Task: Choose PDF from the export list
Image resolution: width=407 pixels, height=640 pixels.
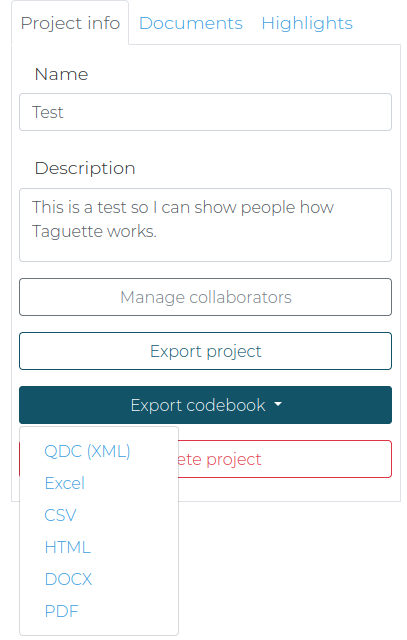Action: (61, 611)
